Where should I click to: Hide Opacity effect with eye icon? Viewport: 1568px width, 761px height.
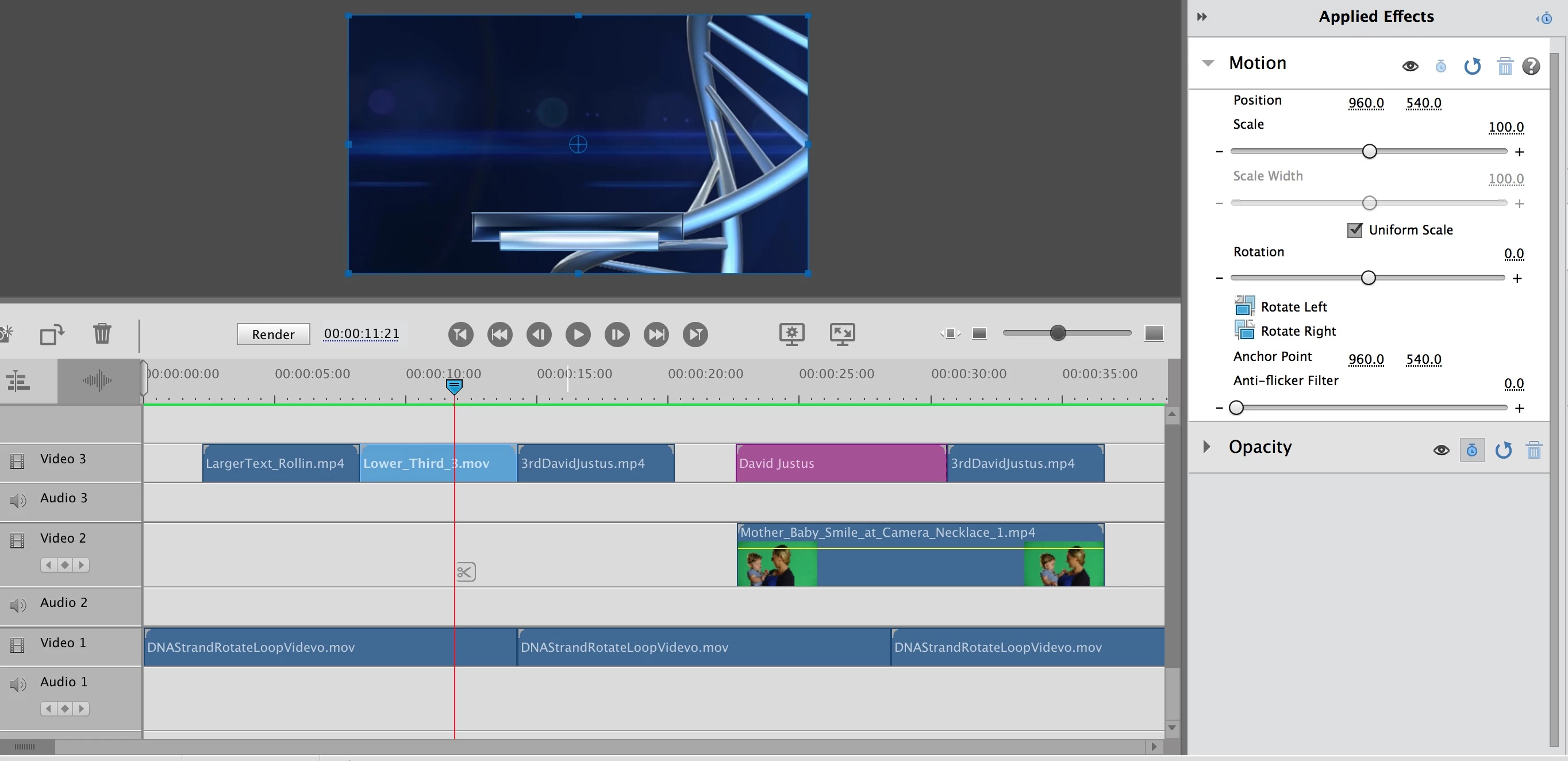[x=1441, y=451]
